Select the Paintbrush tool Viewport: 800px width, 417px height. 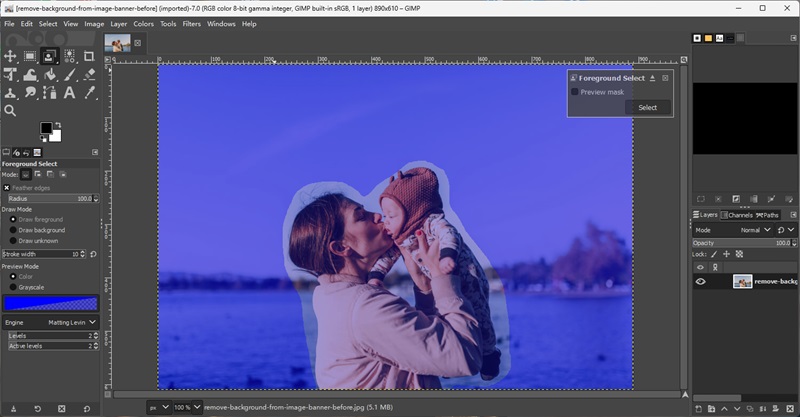tap(69, 75)
